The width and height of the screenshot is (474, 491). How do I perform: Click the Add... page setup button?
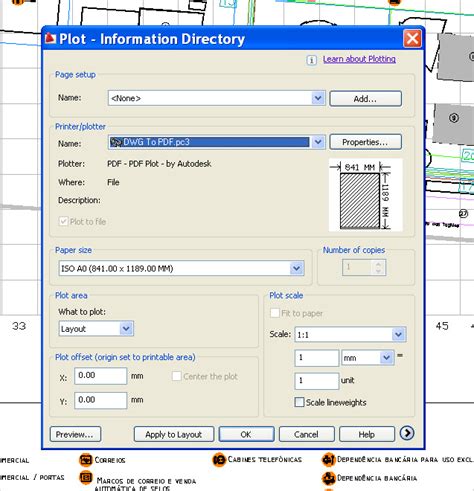click(365, 99)
